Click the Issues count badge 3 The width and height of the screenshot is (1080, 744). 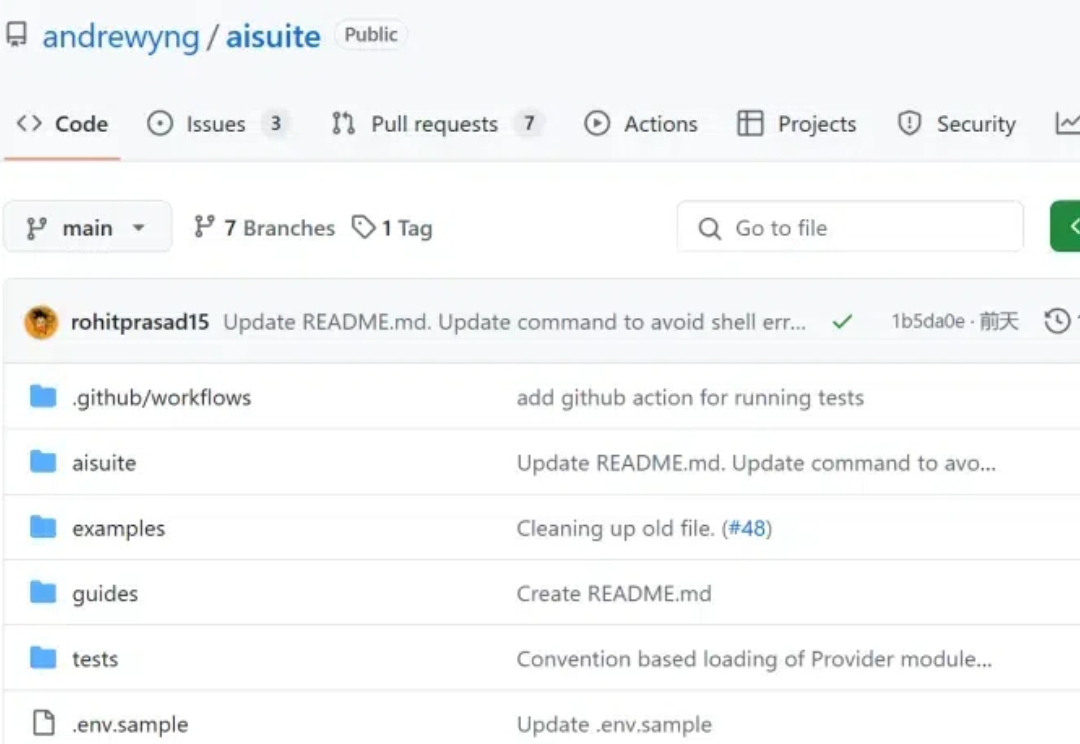click(276, 124)
